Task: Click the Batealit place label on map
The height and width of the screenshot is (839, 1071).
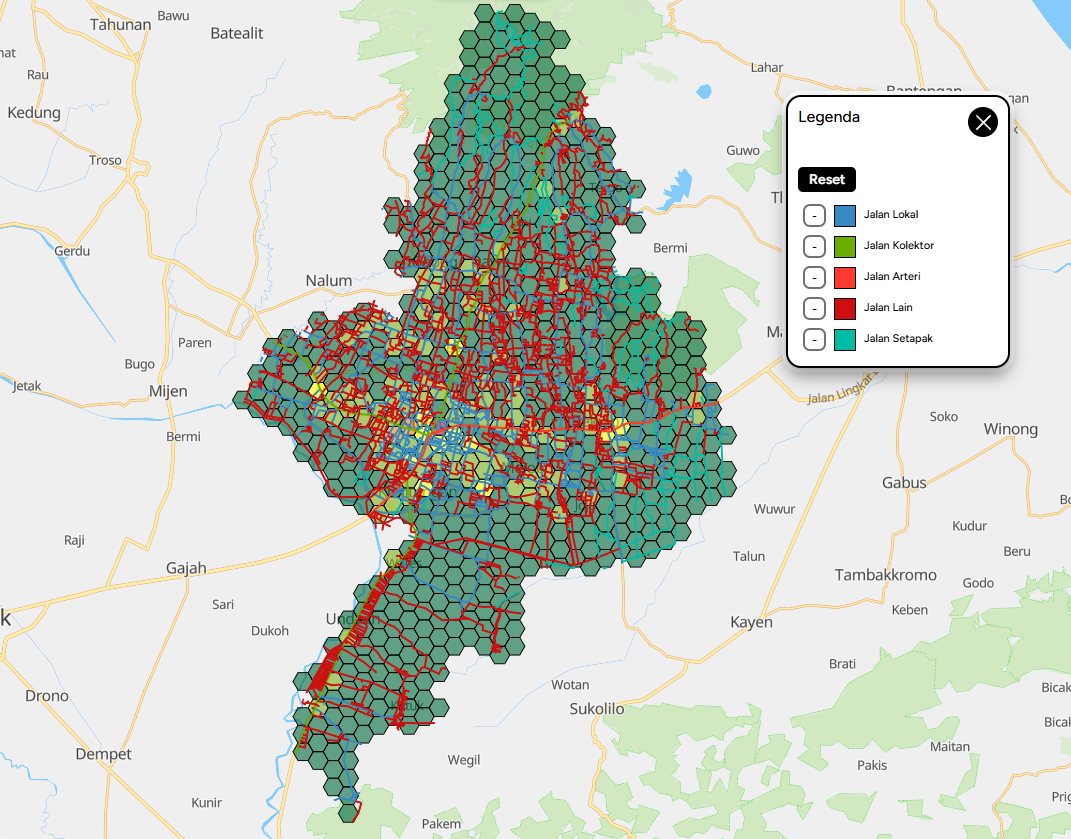Action: click(237, 33)
